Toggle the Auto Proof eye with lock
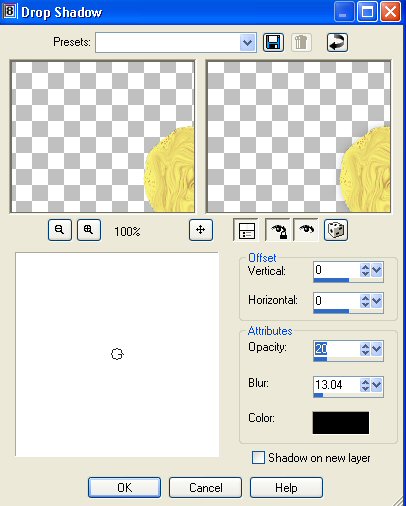 coord(278,230)
